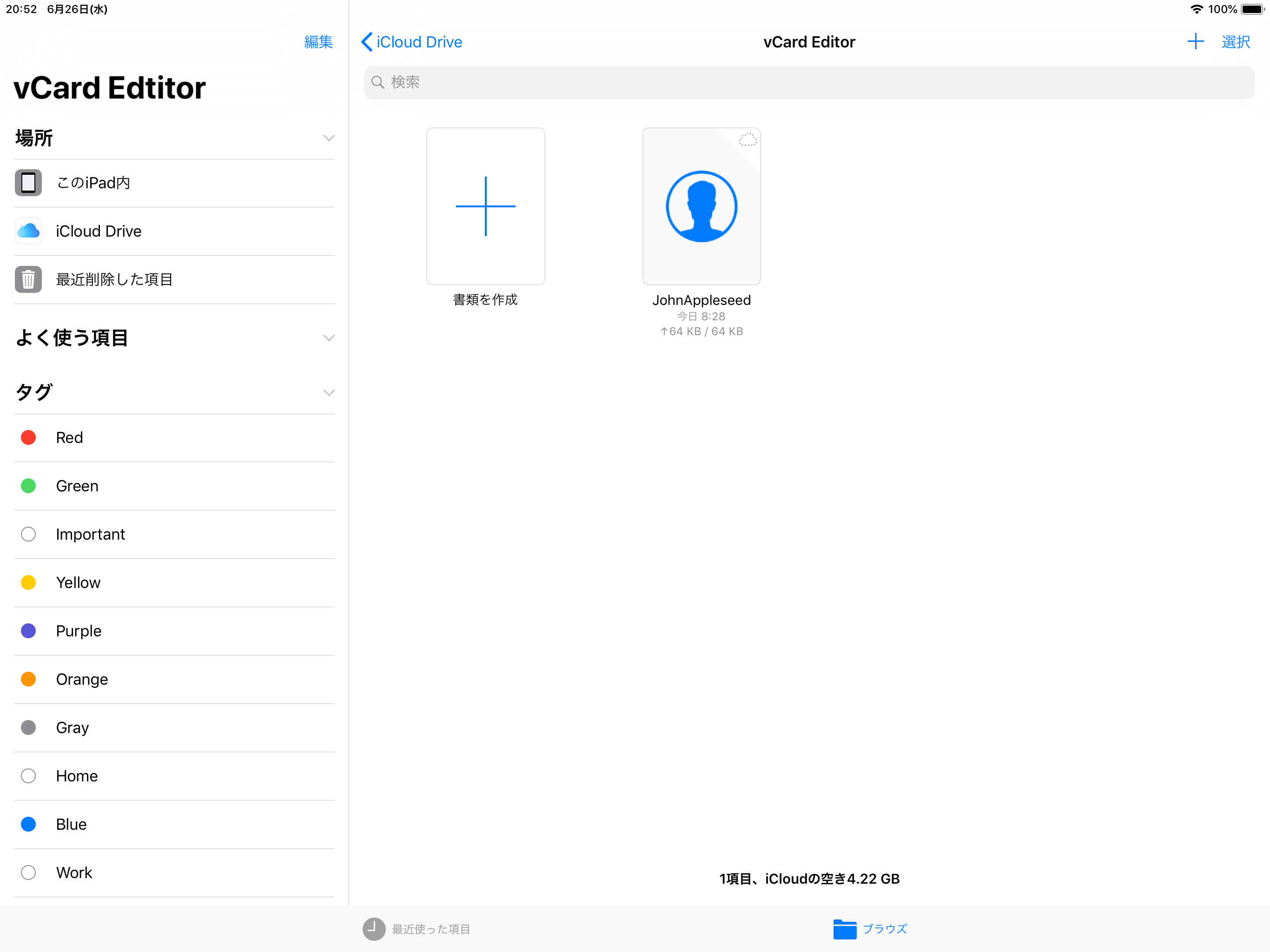Tap the blue folder Browse icon
Image resolution: width=1270 pixels, height=952 pixels.
845,928
